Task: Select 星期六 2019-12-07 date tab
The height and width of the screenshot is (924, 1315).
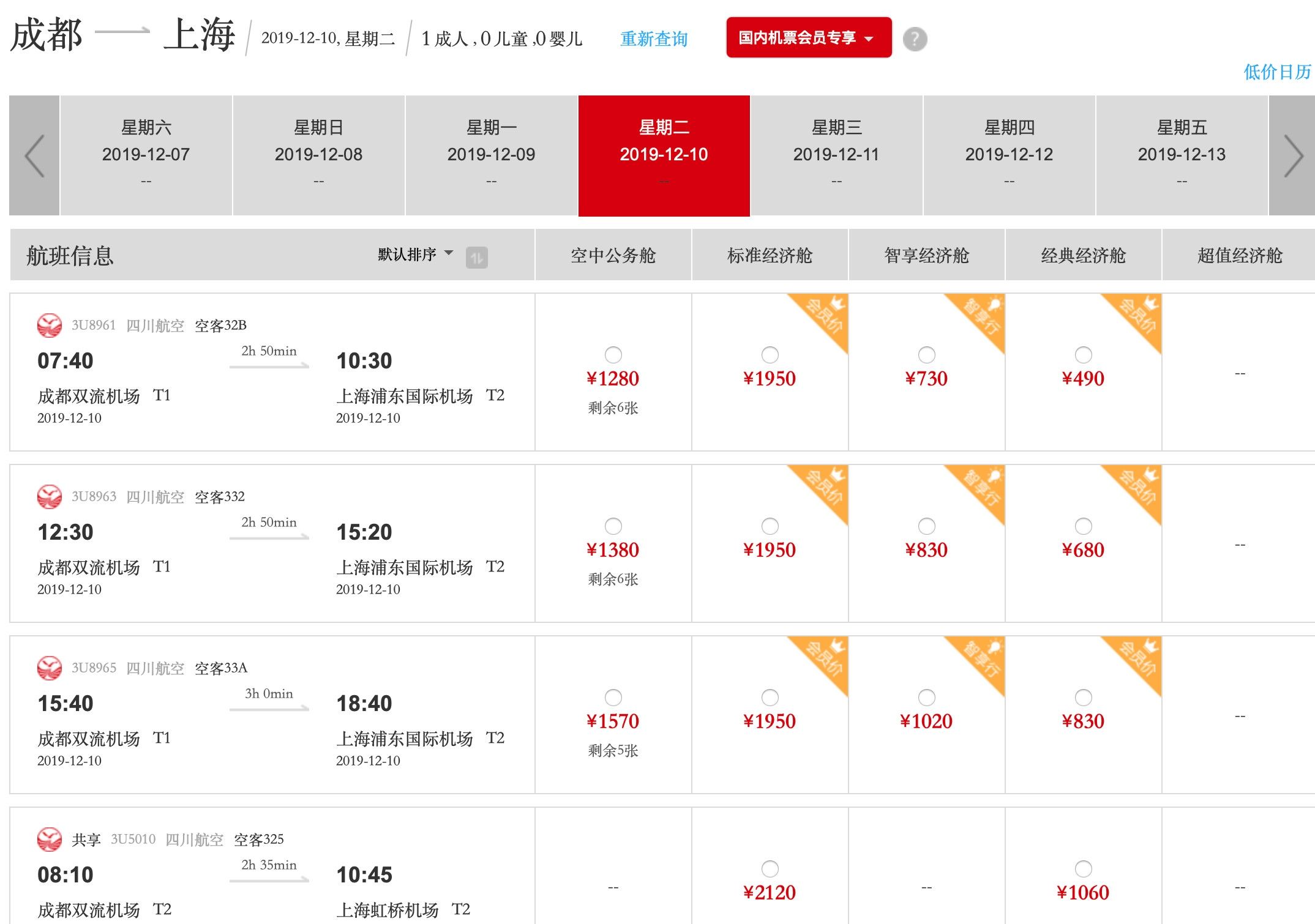Action: [146, 155]
